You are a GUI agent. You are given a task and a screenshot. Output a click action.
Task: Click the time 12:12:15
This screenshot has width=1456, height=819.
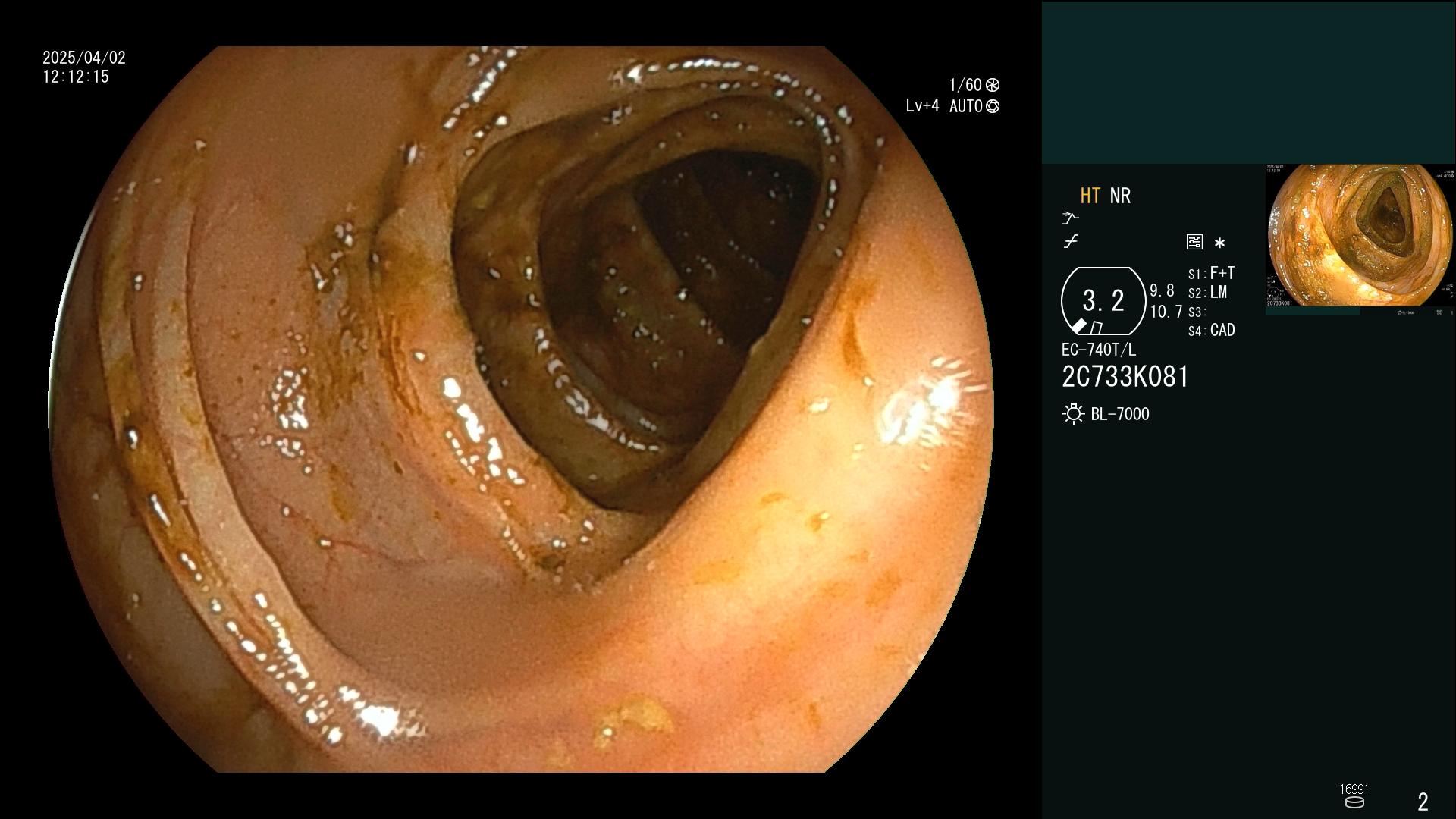click(76, 77)
